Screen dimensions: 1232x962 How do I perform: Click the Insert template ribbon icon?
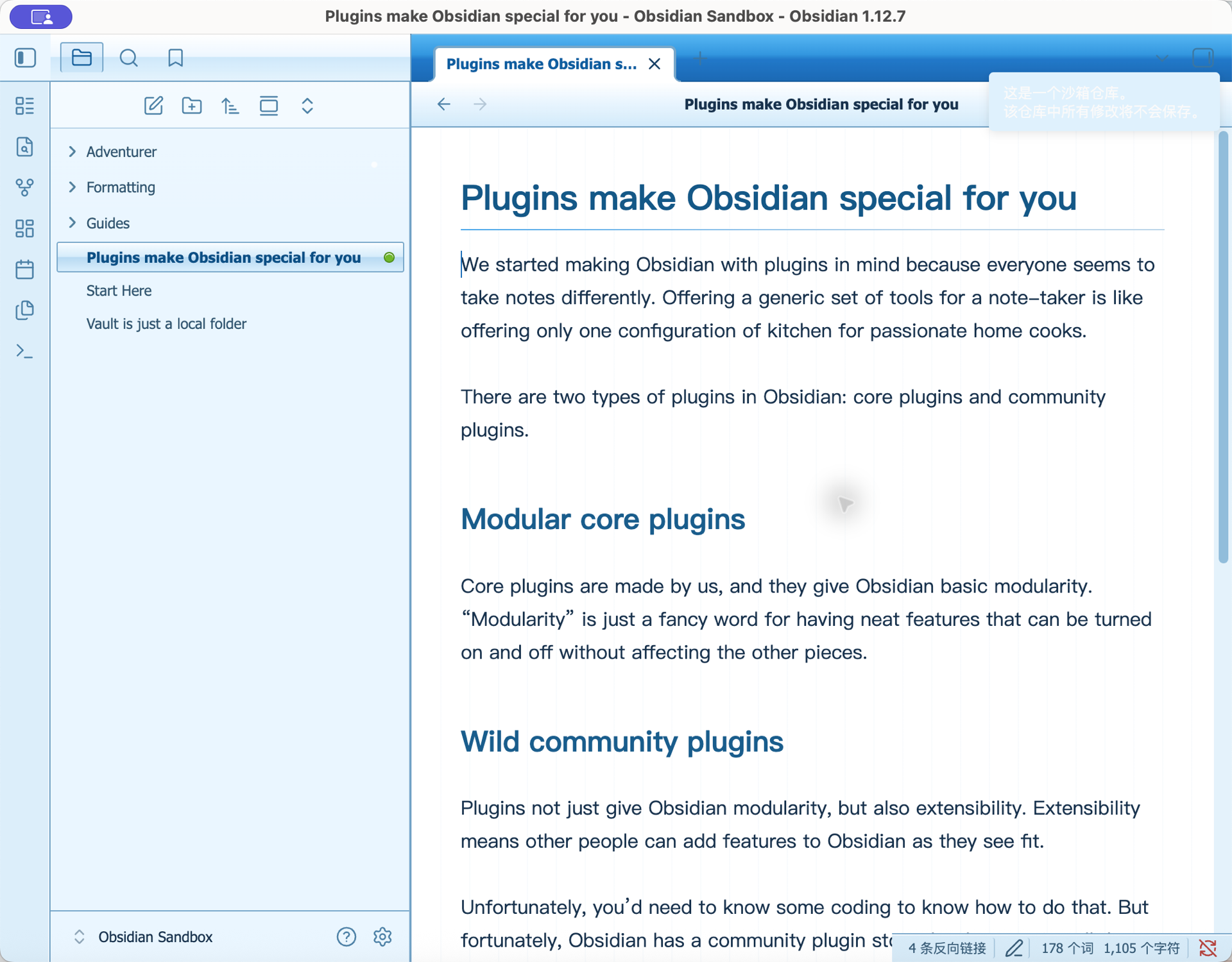click(24, 310)
